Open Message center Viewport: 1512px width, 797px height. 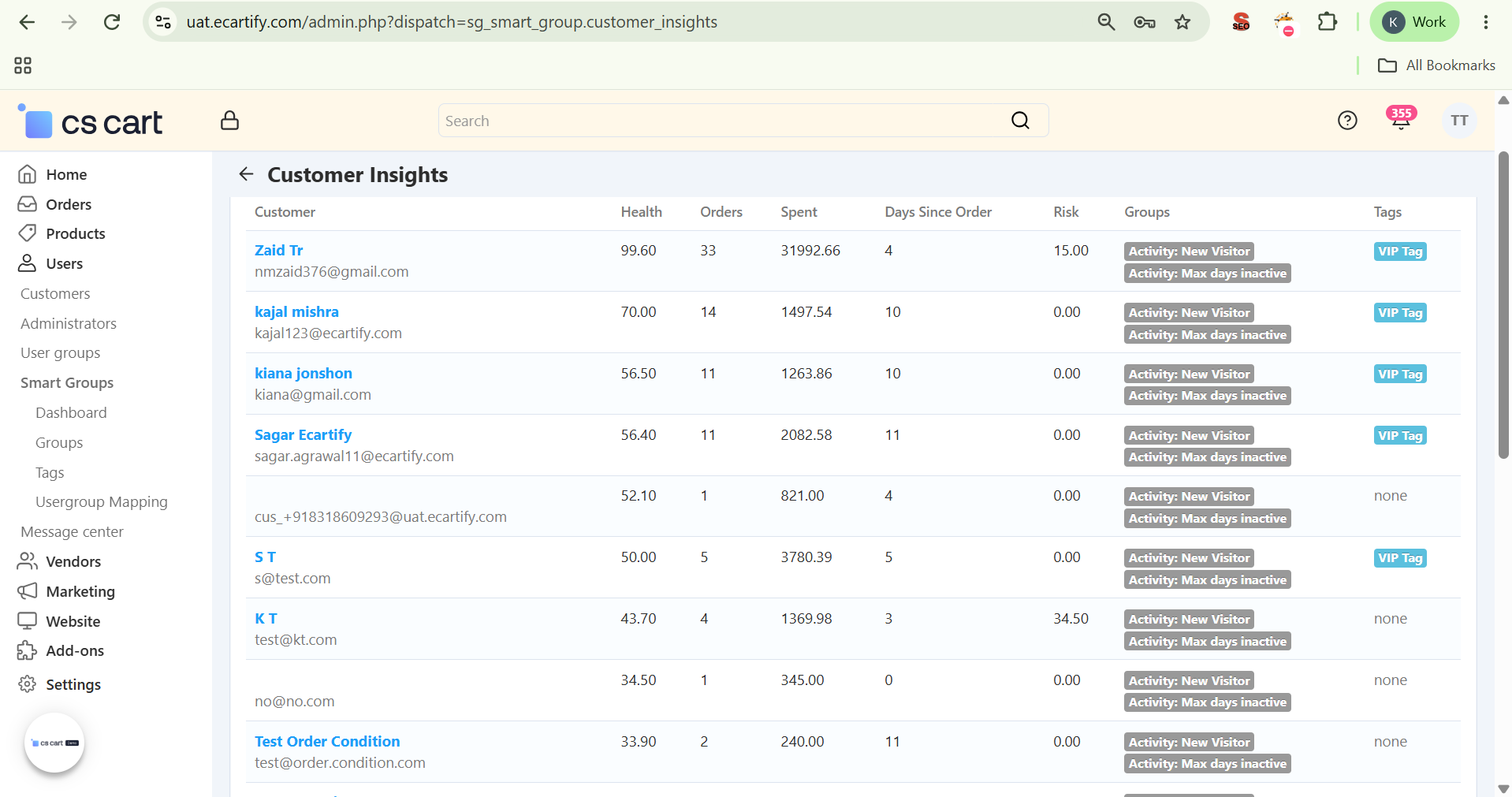click(x=72, y=532)
